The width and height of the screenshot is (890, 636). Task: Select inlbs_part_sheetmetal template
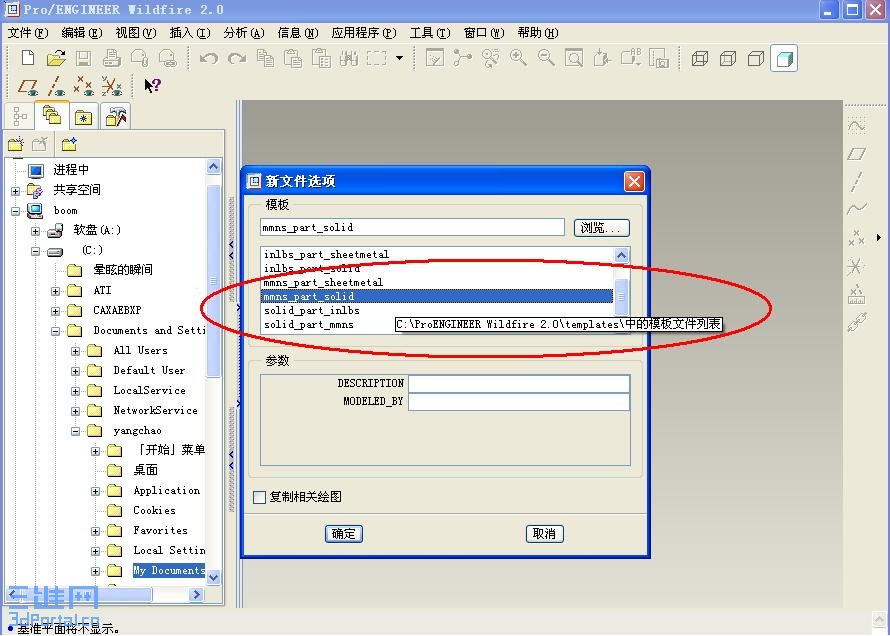(437, 254)
